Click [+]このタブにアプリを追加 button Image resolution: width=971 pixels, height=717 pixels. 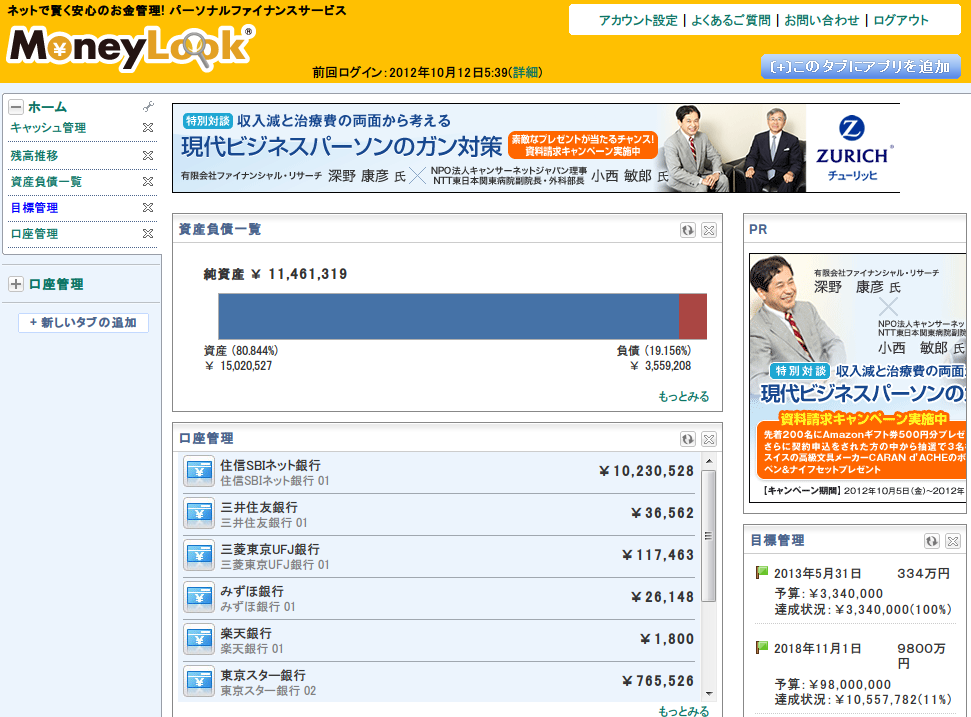[x=861, y=67]
